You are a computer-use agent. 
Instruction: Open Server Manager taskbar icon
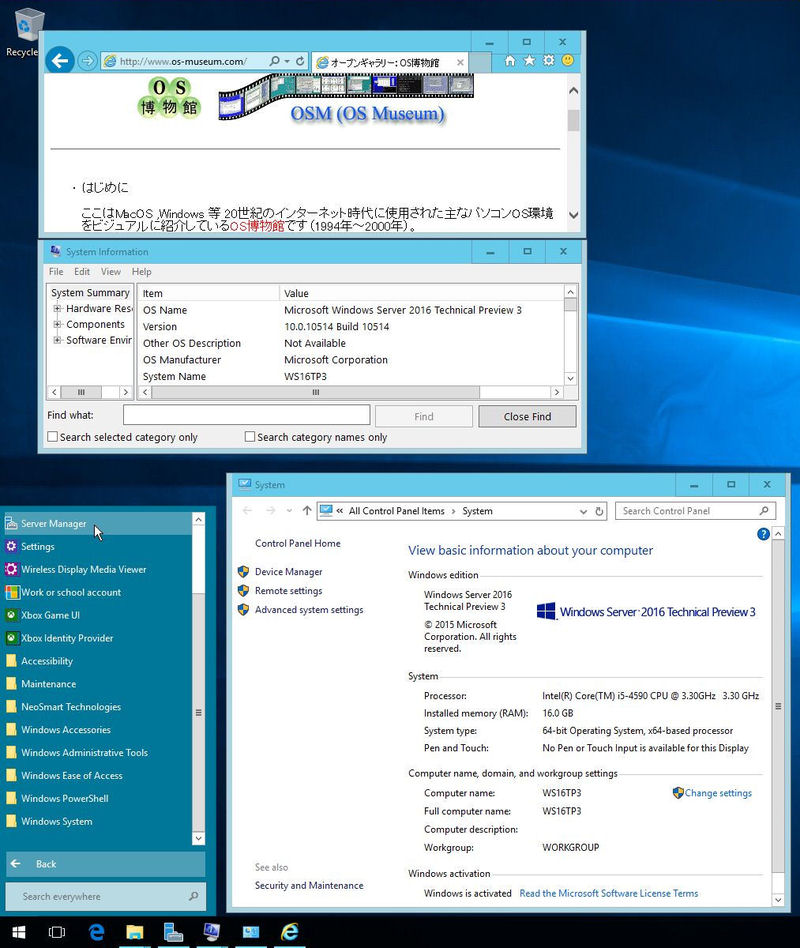click(x=173, y=932)
